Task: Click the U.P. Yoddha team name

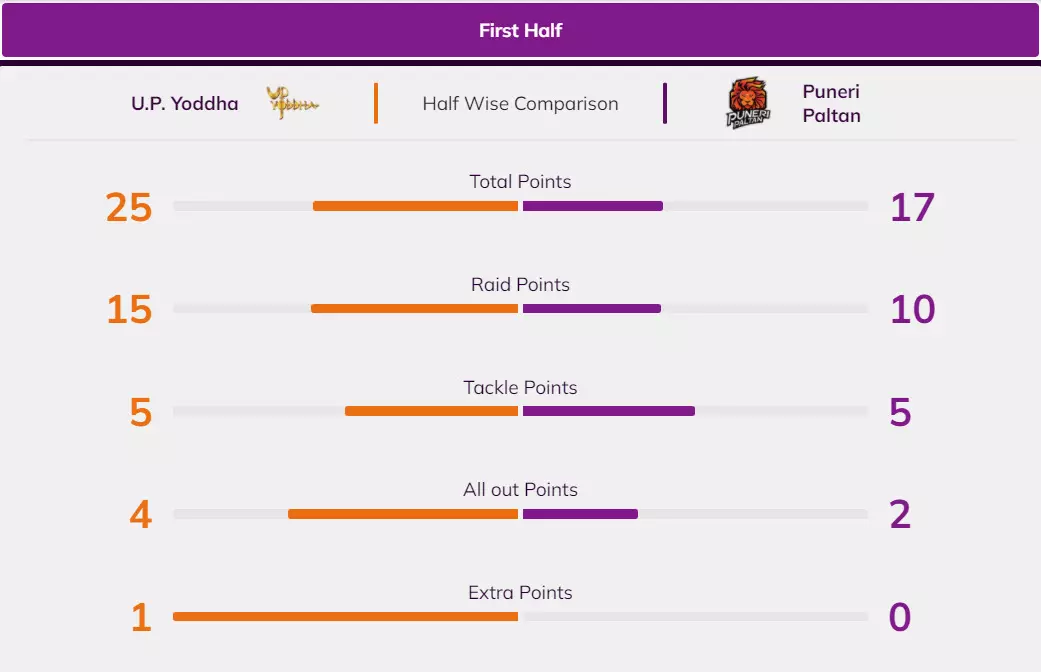Action: pos(185,103)
